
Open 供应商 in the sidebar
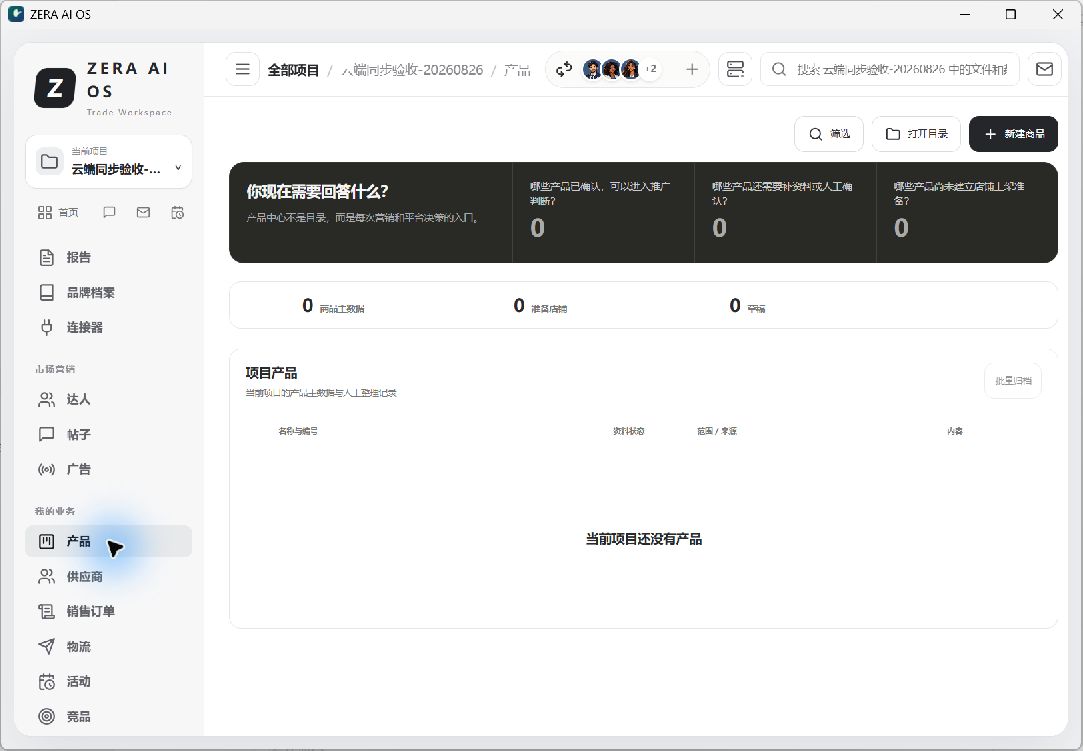click(108, 576)
